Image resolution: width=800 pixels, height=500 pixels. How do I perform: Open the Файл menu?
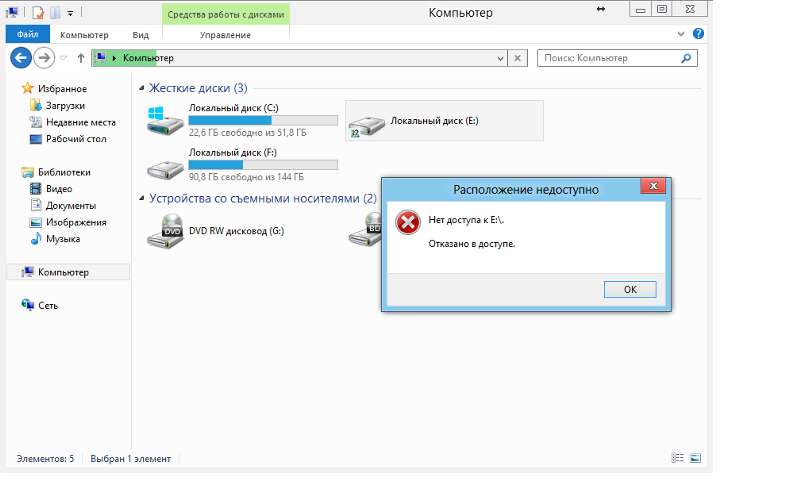[x=28, y=34]
